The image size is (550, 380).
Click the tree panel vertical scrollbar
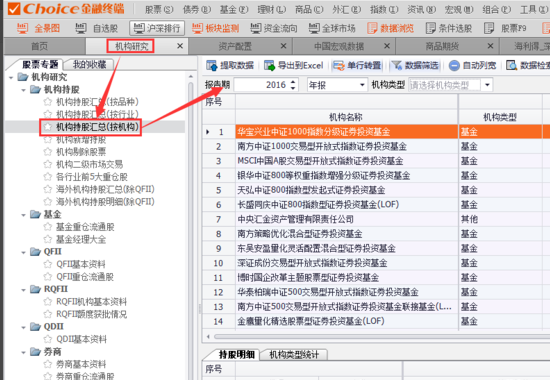[191, 225]
